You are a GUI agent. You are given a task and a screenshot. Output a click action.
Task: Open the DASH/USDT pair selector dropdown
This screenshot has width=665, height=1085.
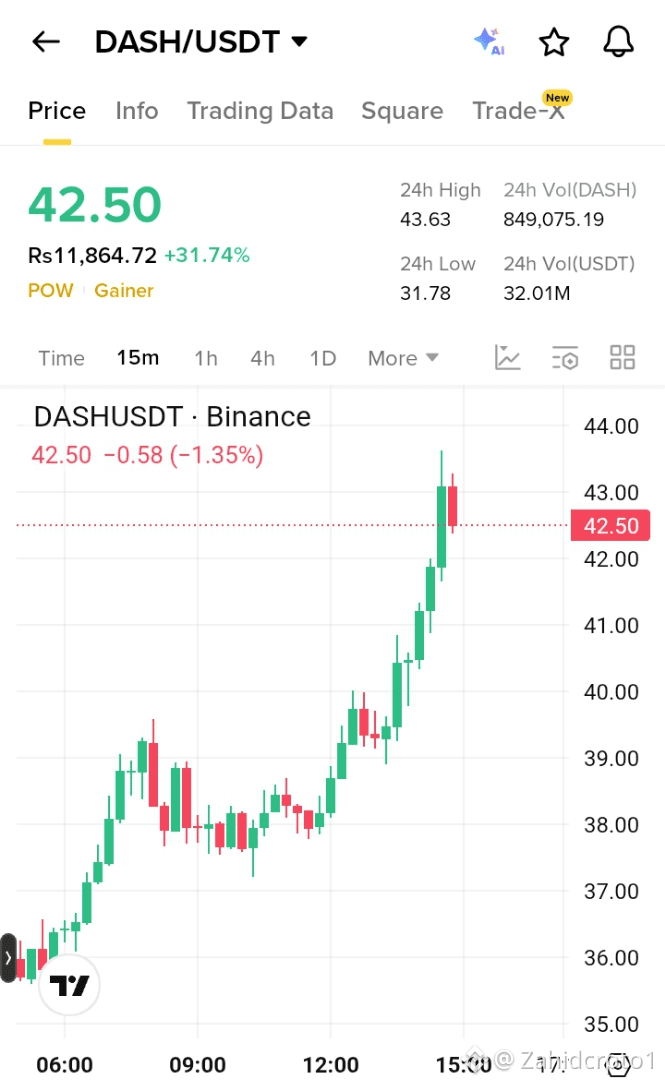[201, 42]
